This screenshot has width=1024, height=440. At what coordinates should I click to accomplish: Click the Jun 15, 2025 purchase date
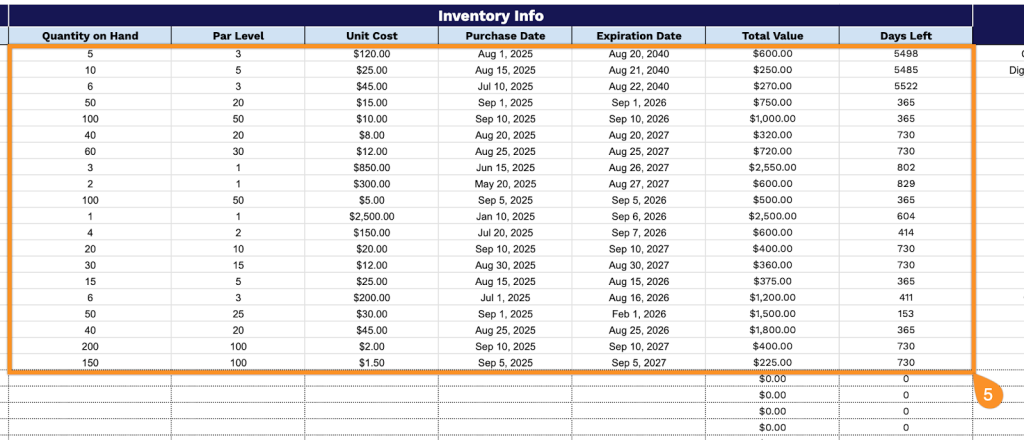505,167
